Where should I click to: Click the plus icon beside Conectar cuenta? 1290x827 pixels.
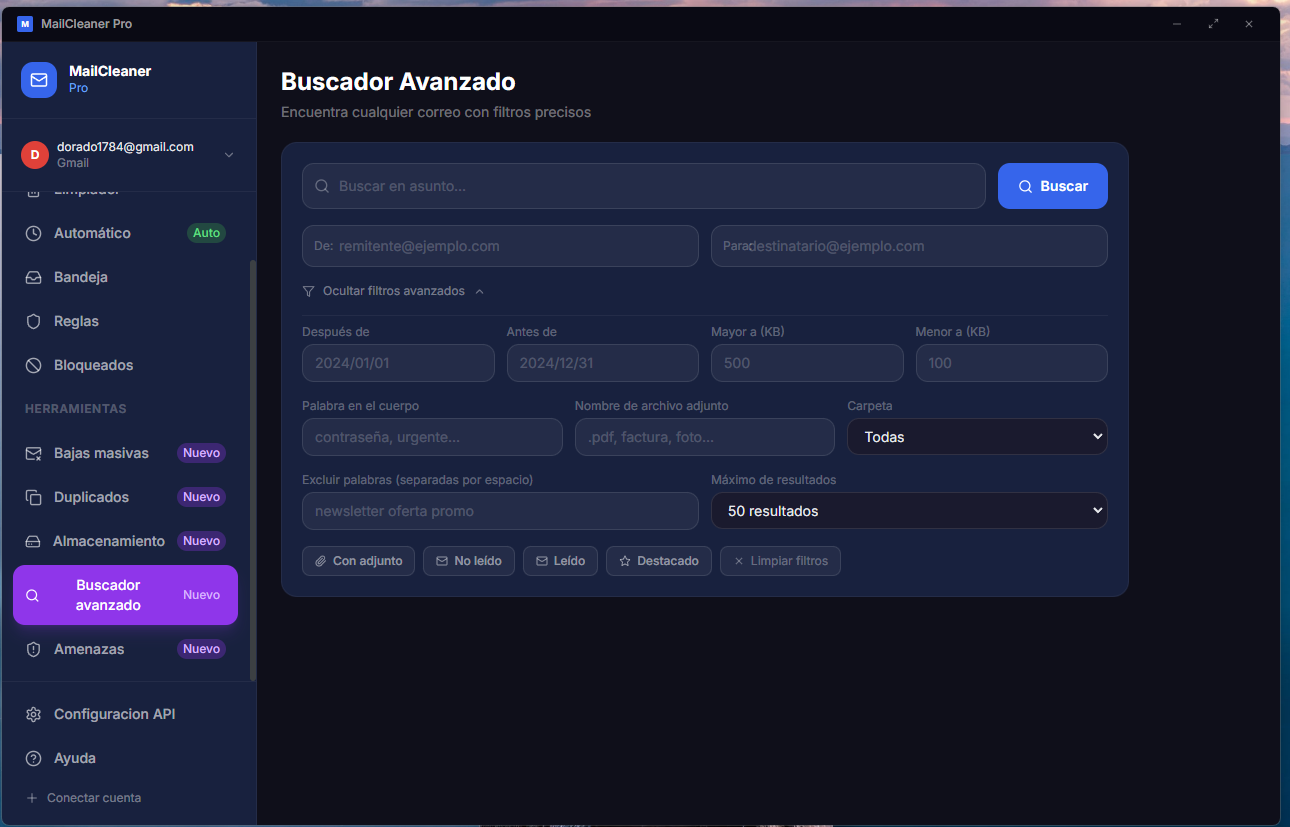pos(31,798)
